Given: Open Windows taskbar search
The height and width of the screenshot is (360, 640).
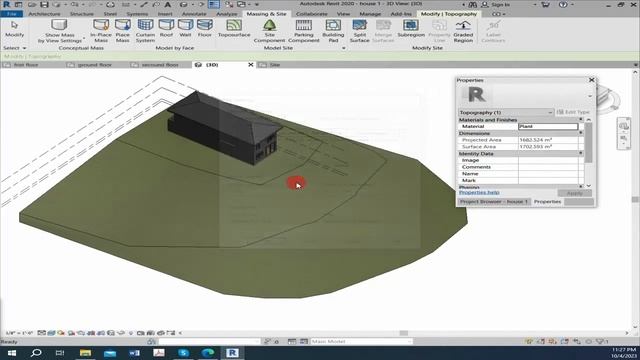Looking at the screenshot, I should (36, 353).
